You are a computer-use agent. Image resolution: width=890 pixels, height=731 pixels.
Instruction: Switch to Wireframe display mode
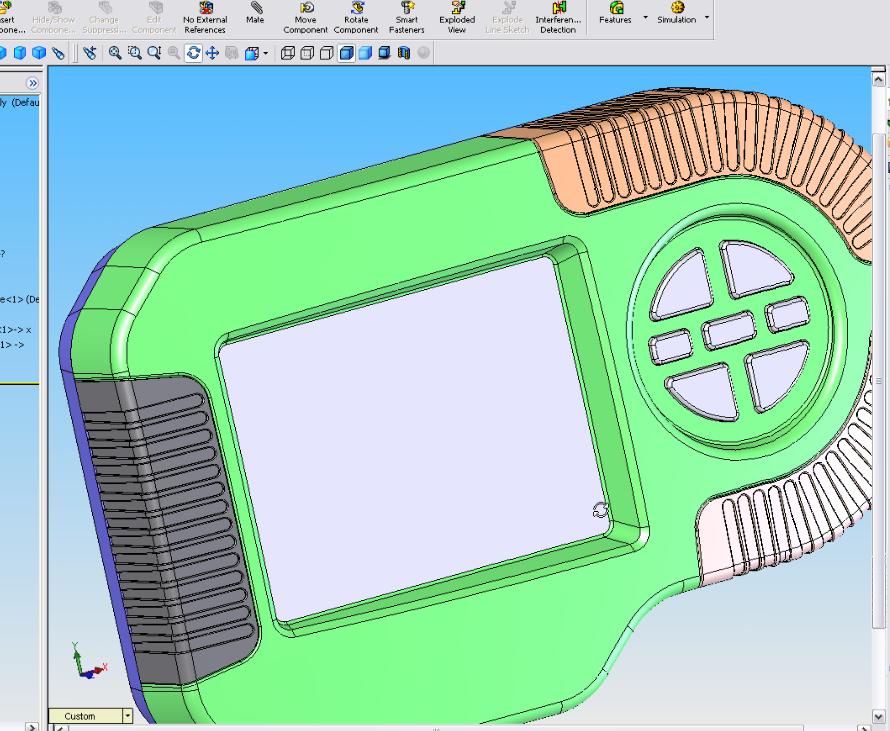point(288,53)
